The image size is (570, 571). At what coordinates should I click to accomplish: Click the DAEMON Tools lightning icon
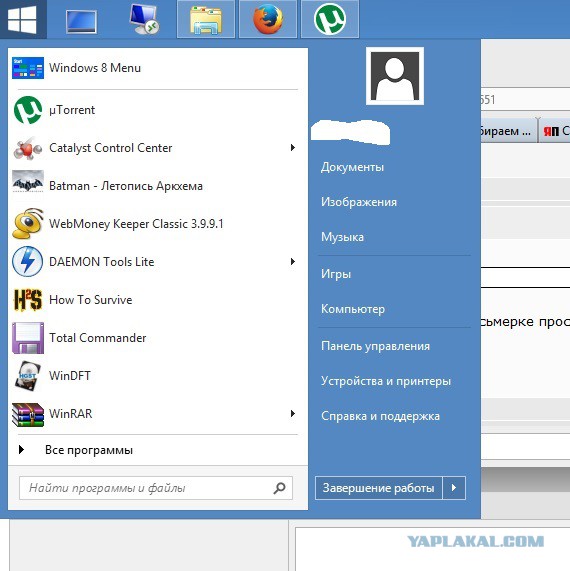[28, 261]
